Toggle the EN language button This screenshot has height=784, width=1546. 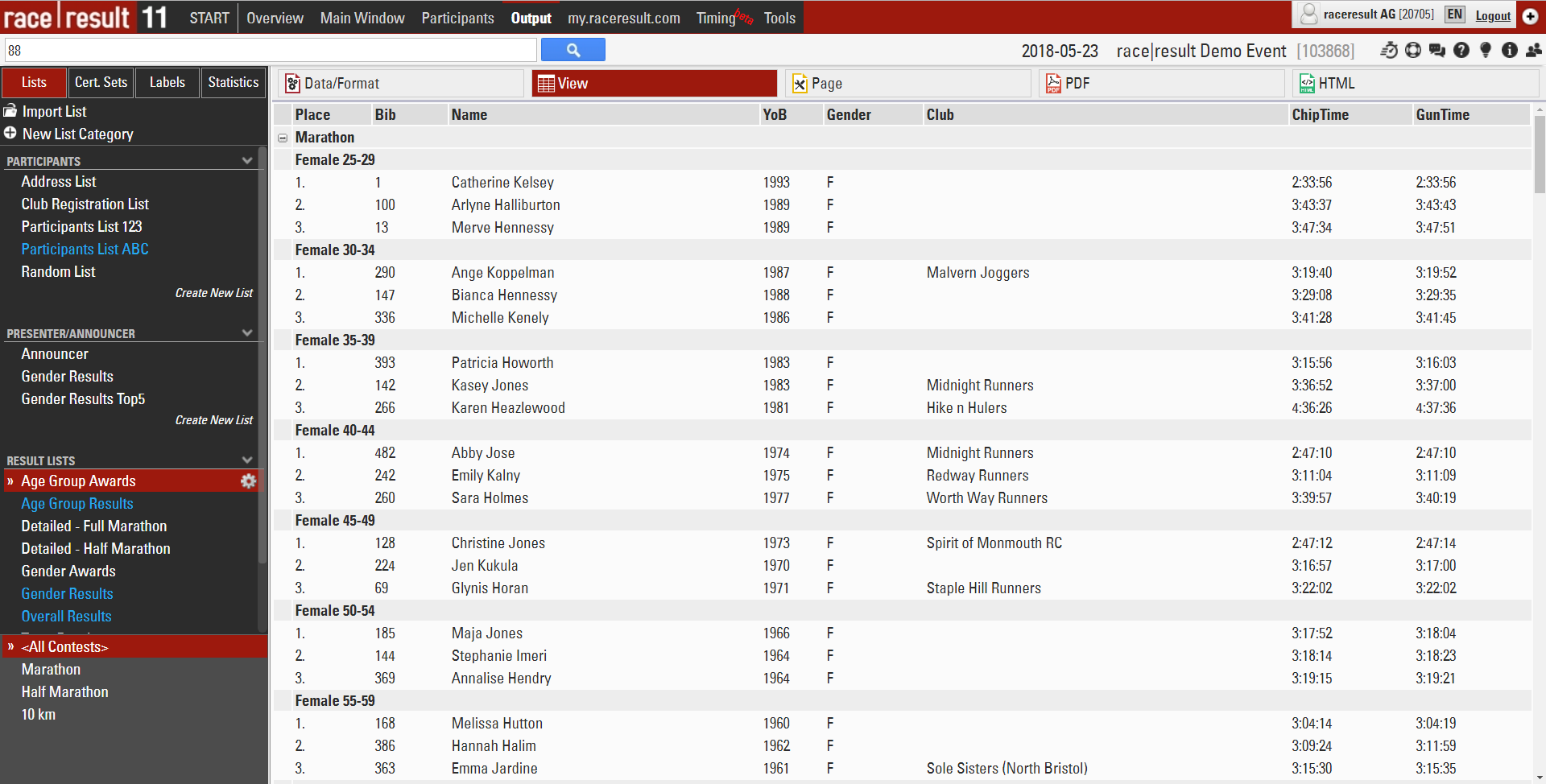click(1454, 14)
